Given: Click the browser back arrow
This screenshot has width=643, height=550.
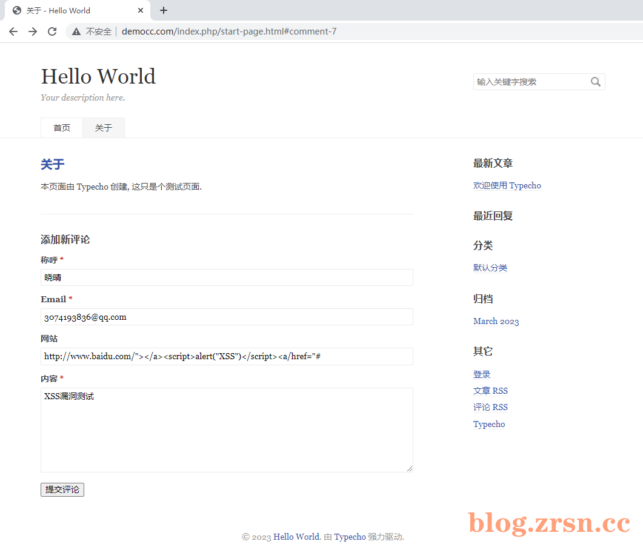Looking at the screenshot, I should [14, 32].
